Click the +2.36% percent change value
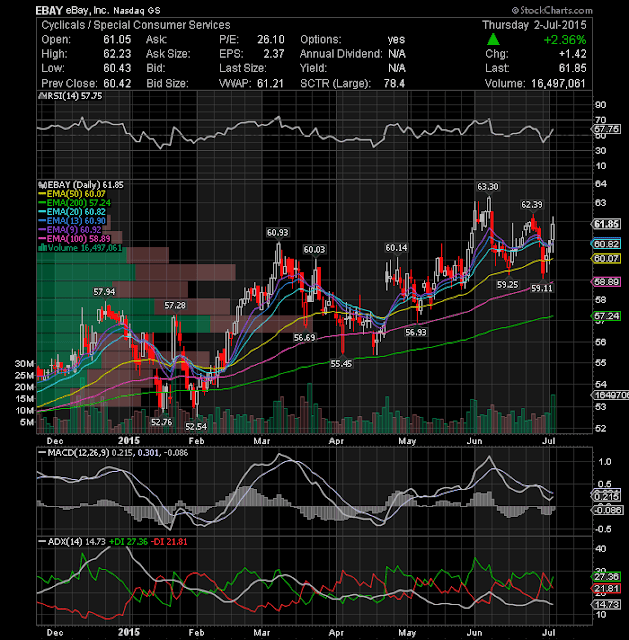Viewport: 629px width, 640px height. (565, 40)
